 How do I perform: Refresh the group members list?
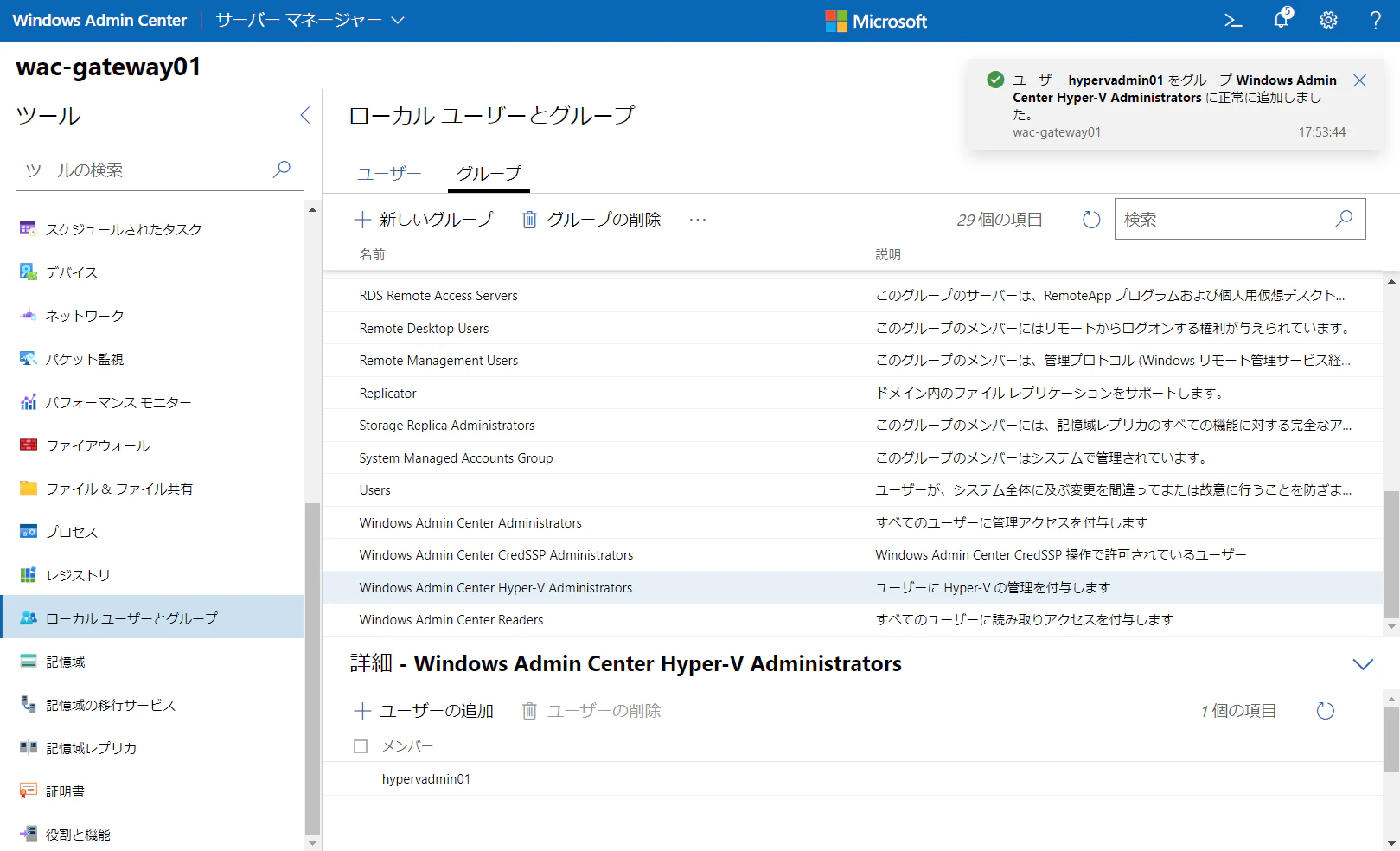(1325, 711)
